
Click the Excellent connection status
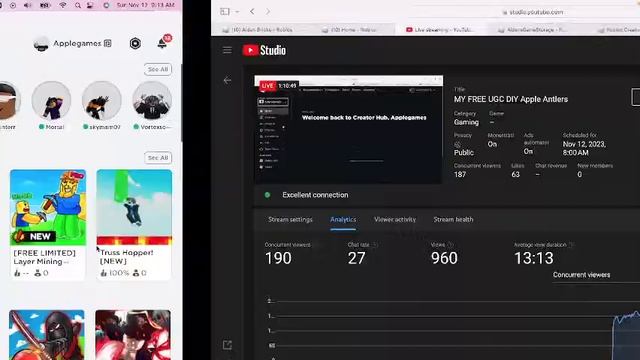(315, 195)
